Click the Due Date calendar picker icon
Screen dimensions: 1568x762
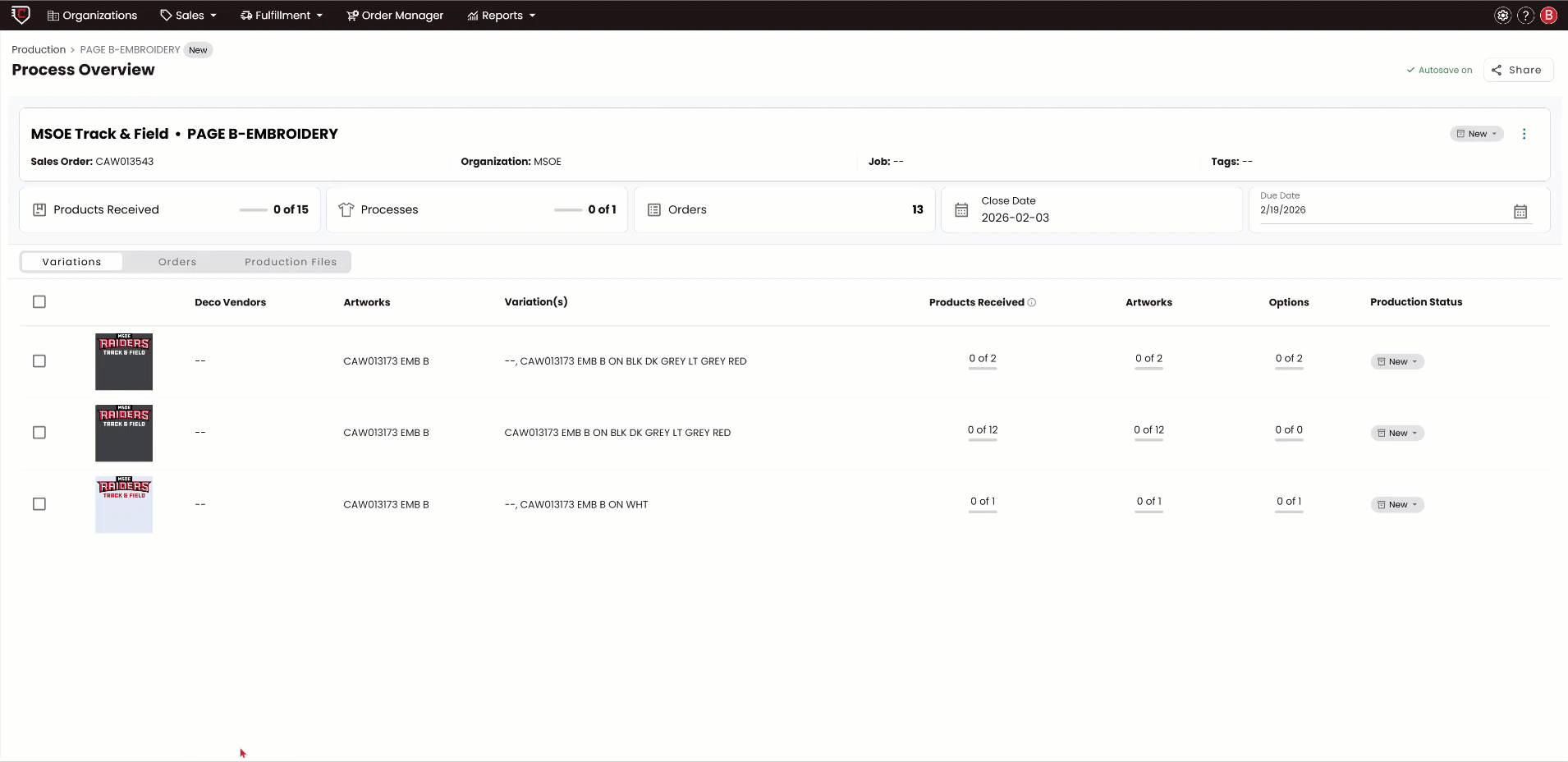coord(1520,211)
